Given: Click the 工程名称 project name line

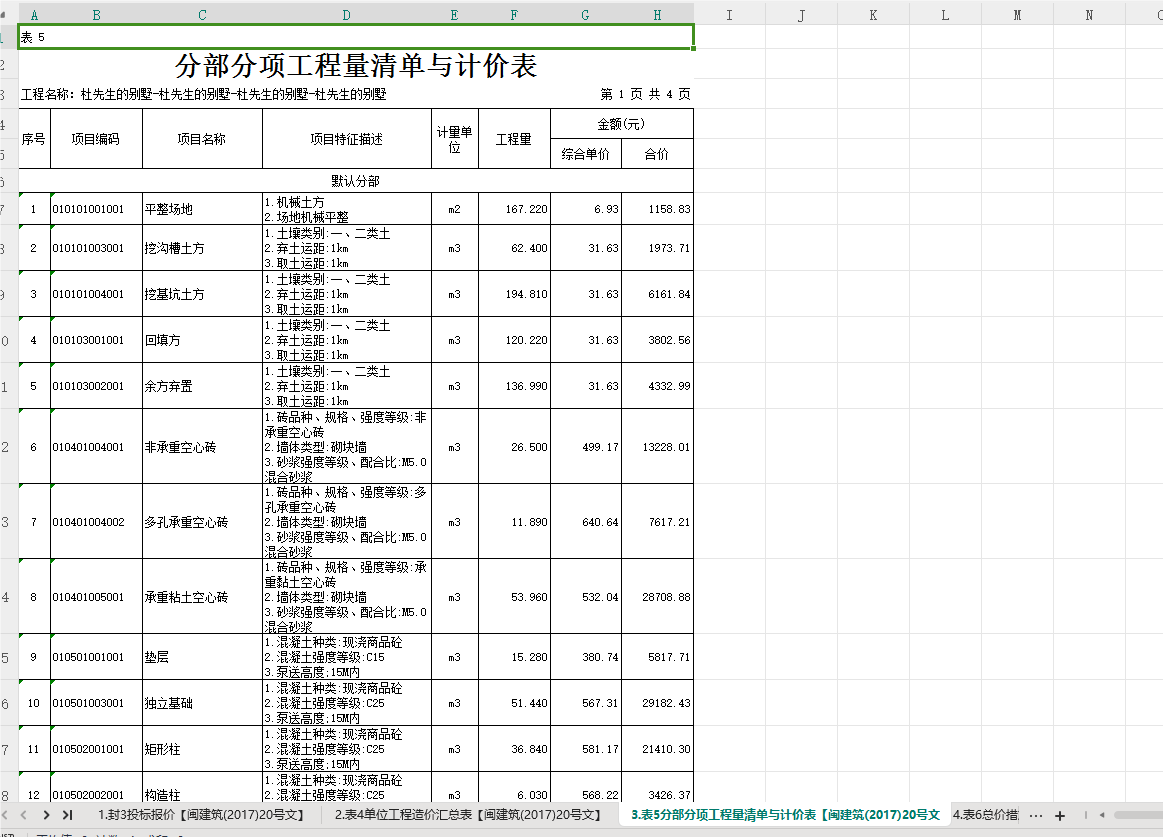Looking at the screenshot, I should [x=204, y=94].
